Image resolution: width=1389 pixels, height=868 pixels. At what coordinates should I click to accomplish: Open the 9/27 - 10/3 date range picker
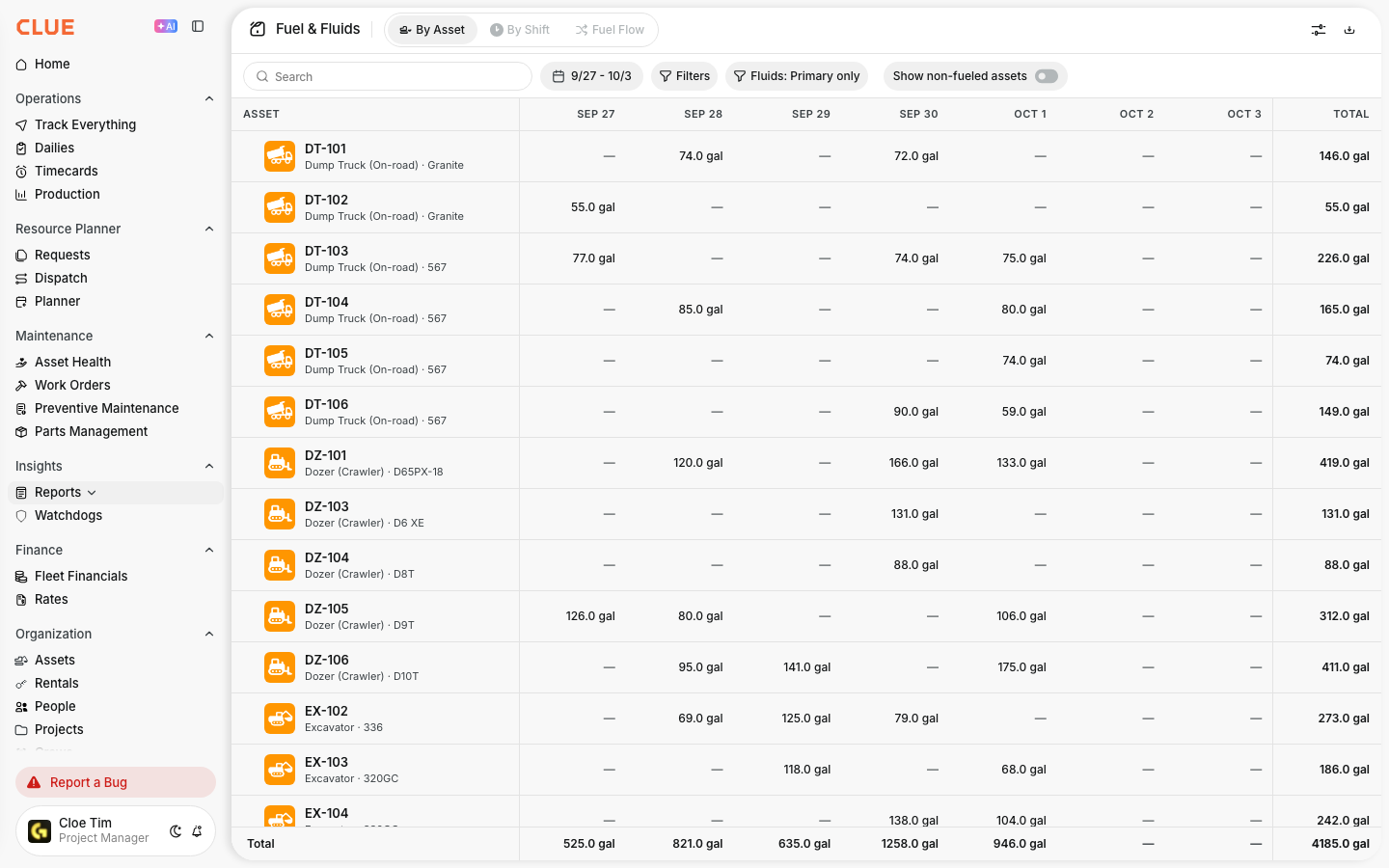tap(592, 76)
